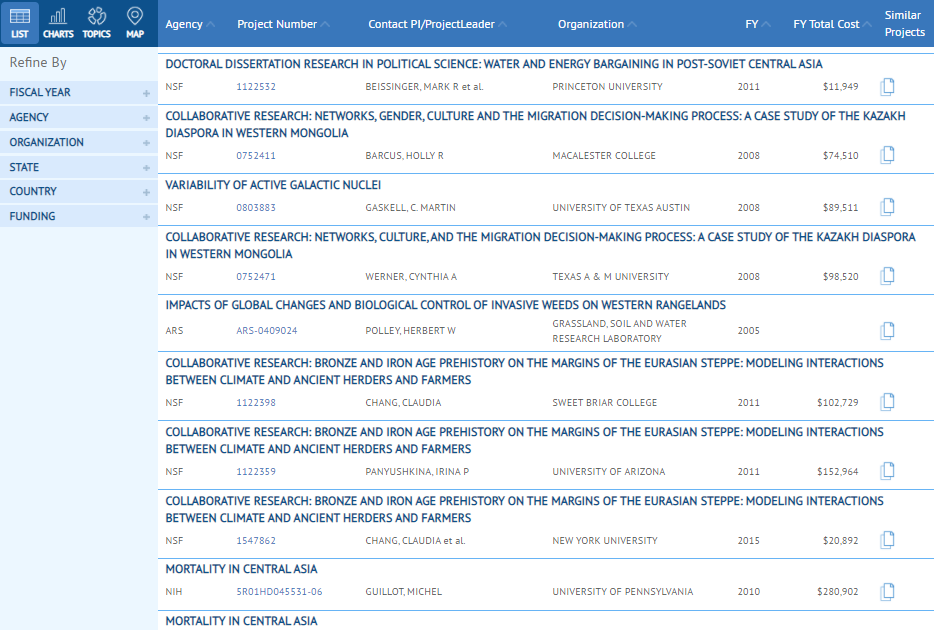Expand the Funding refine filter
934x630 pixels.
(79, 216)
